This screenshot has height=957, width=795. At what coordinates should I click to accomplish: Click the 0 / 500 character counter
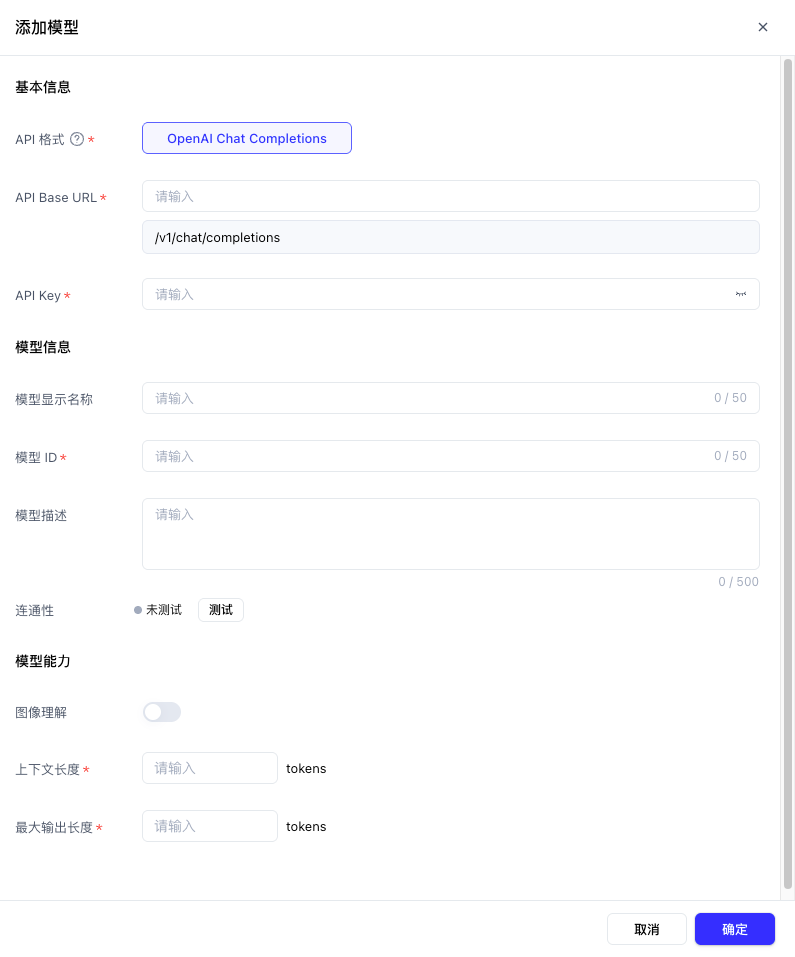pos(738,582)
